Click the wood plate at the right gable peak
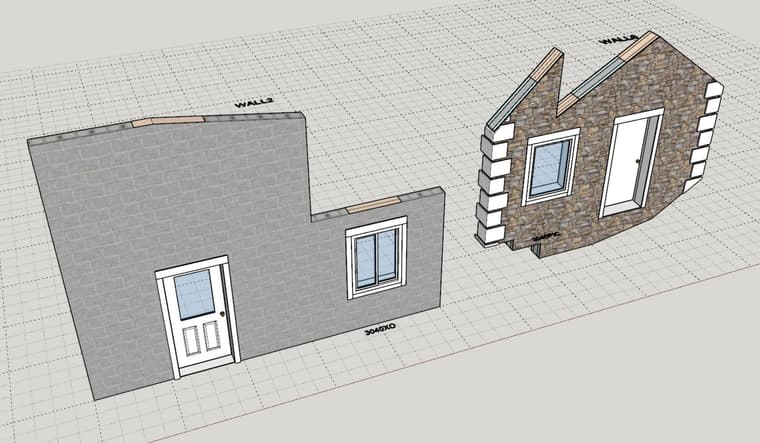Screen dimensions: 760x443 pyautogui.click(x=638, y=46)
